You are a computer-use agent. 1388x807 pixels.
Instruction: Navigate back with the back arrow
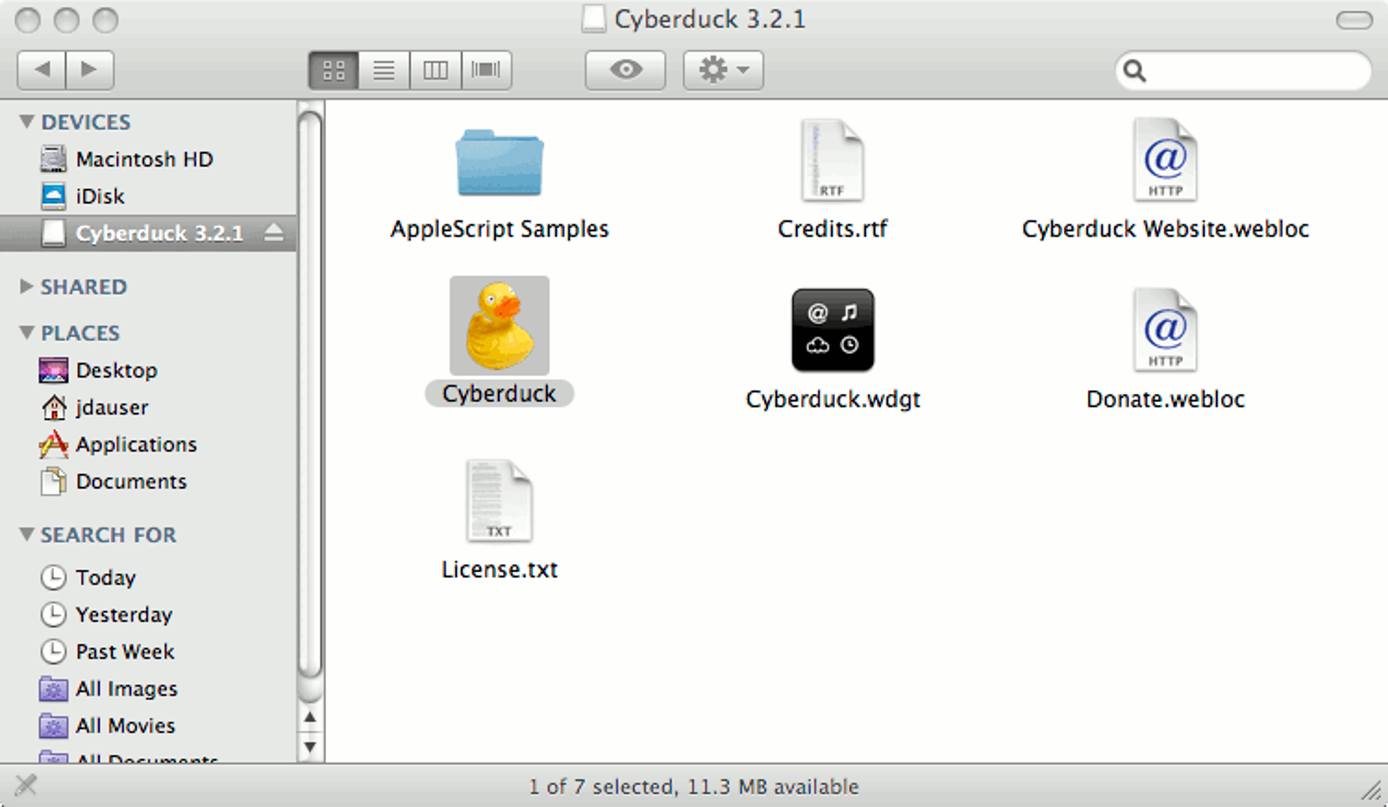42,70
